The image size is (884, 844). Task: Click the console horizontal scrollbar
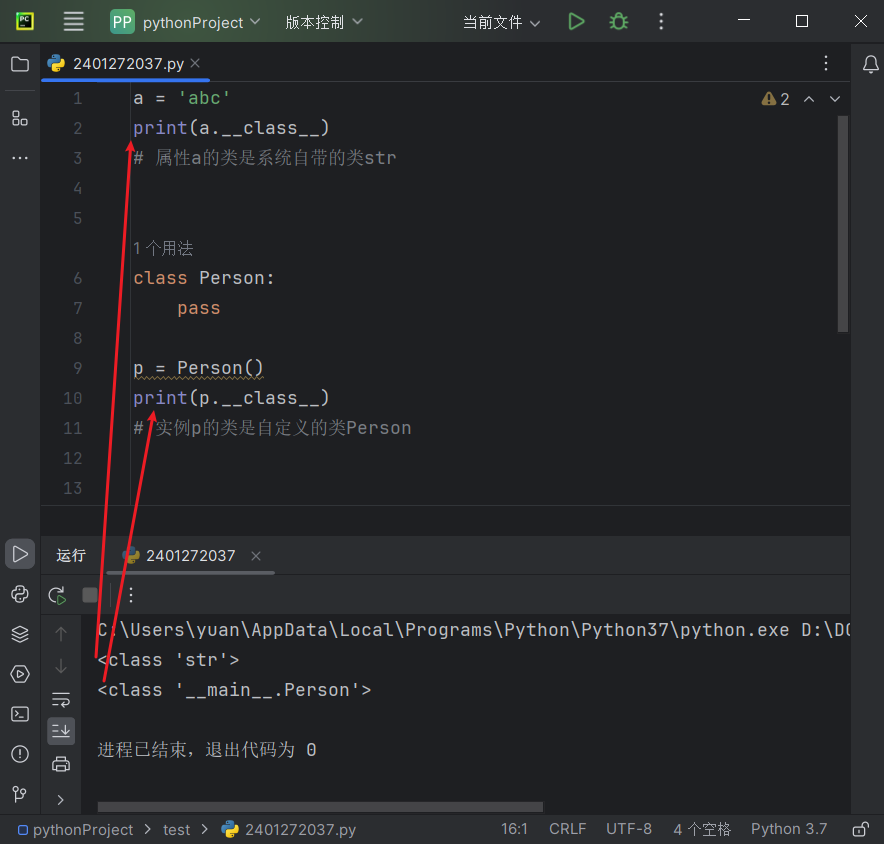coord(320,807)
